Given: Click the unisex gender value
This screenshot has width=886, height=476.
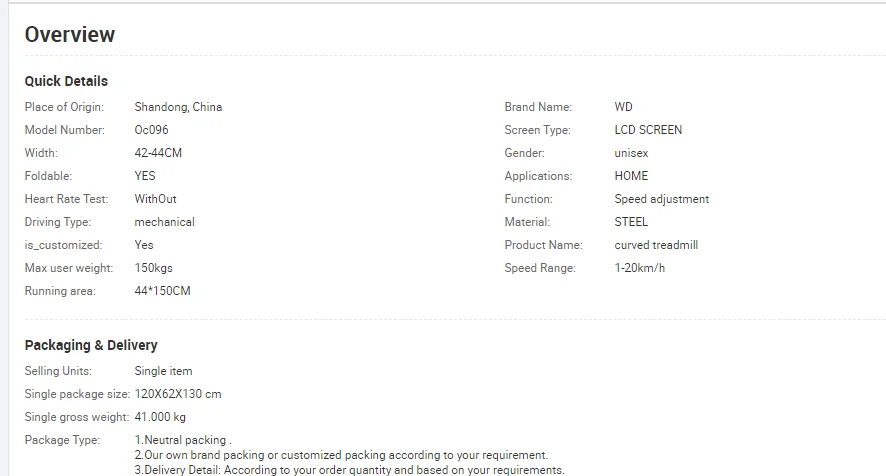Looking at the screenshot, I should coord(631,153).
